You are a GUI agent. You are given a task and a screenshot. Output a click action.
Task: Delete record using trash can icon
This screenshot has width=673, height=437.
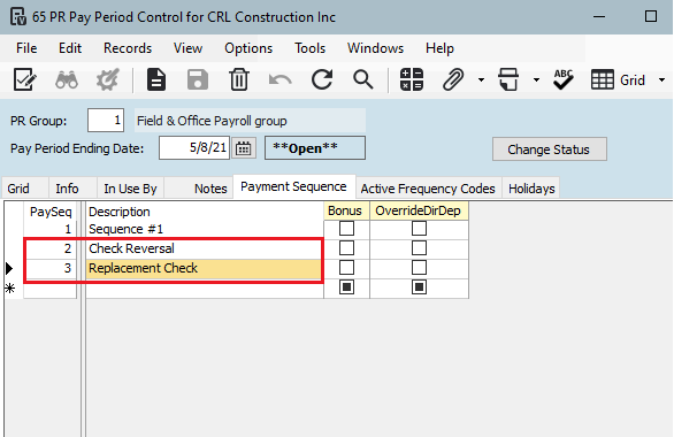(239, 80)
